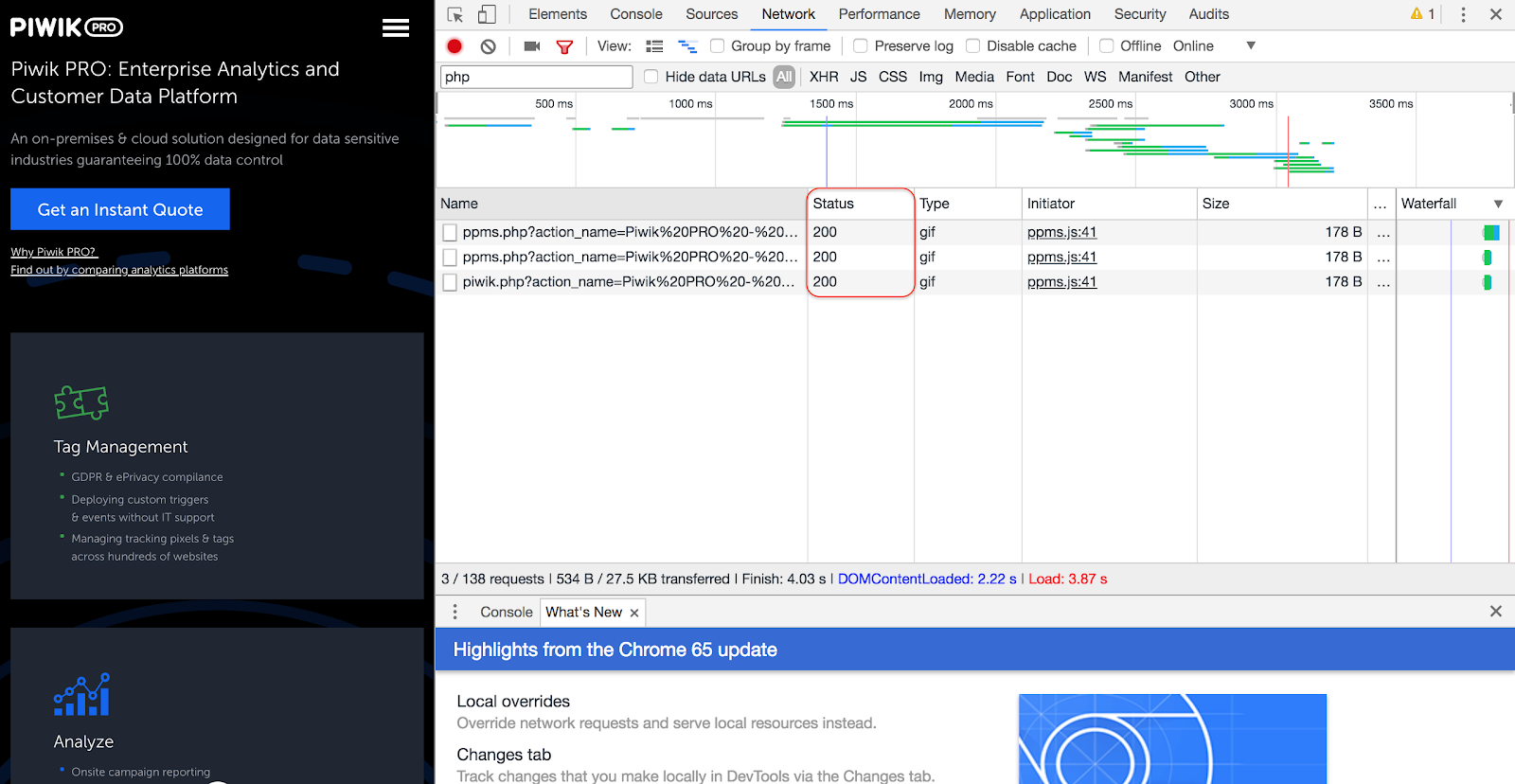
Task: Tick Disable cache checkbox
Action: 972,45
